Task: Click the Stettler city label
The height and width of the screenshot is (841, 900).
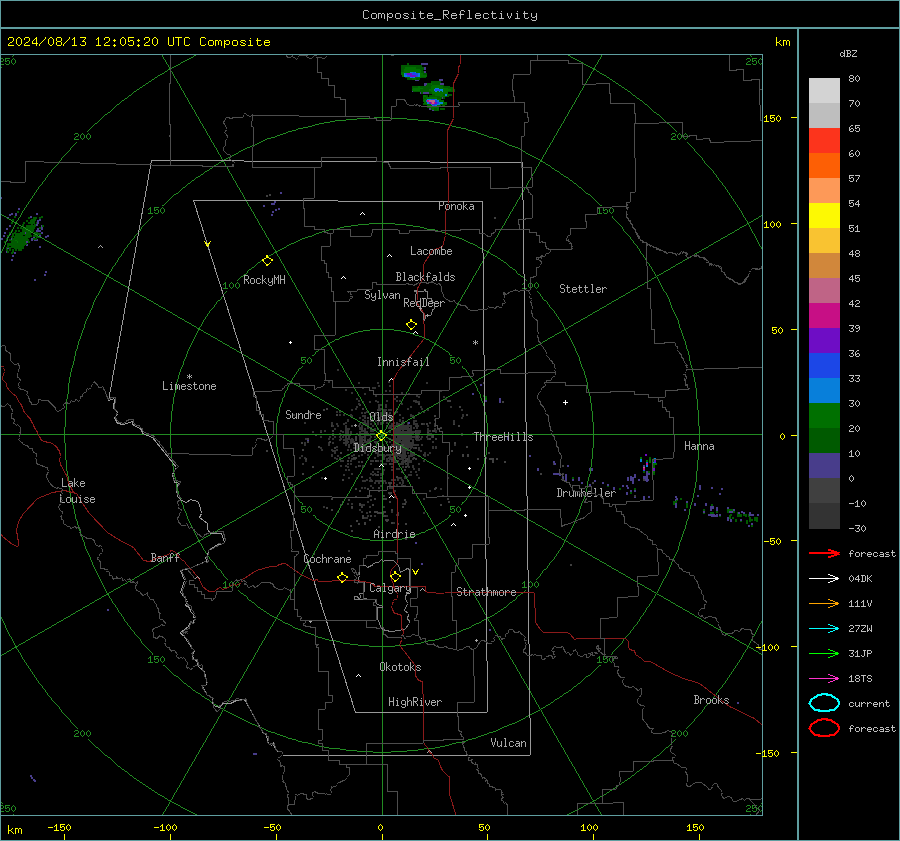Action: [x=583, y=289]
